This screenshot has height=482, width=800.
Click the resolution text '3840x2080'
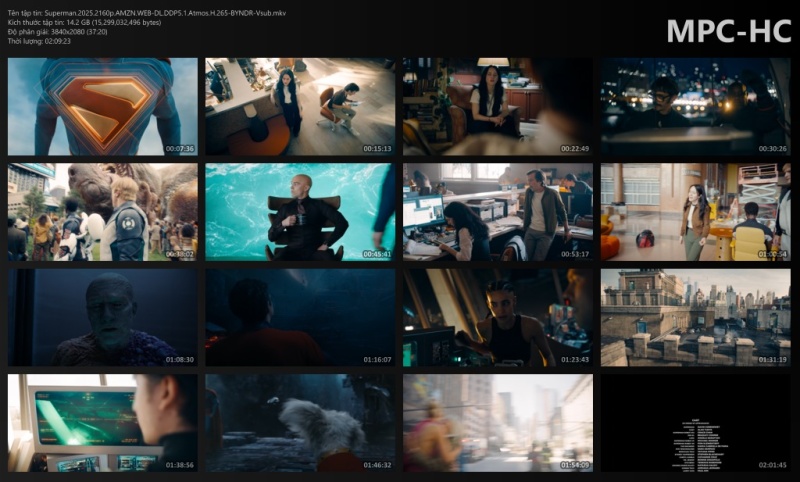(x=68, y=32)
